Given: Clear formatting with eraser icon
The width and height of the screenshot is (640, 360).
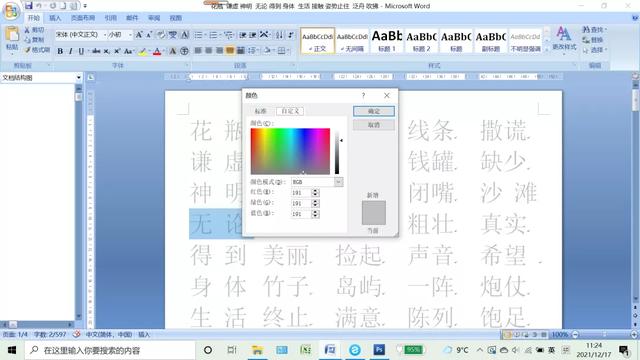Looking at the screenshot, I should coord(161,35).
